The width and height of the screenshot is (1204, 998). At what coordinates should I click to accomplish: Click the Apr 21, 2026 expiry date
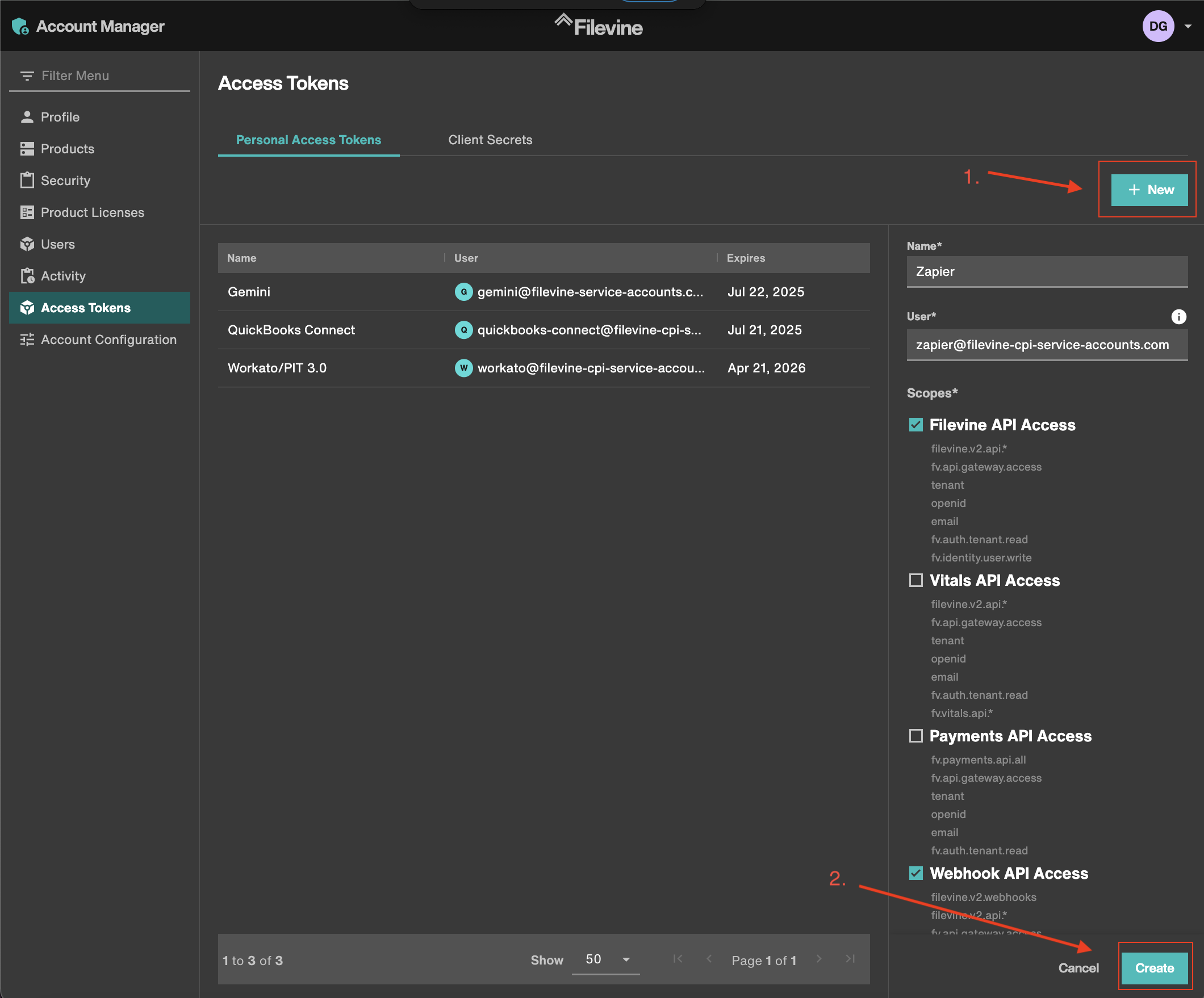coord(766,368)
